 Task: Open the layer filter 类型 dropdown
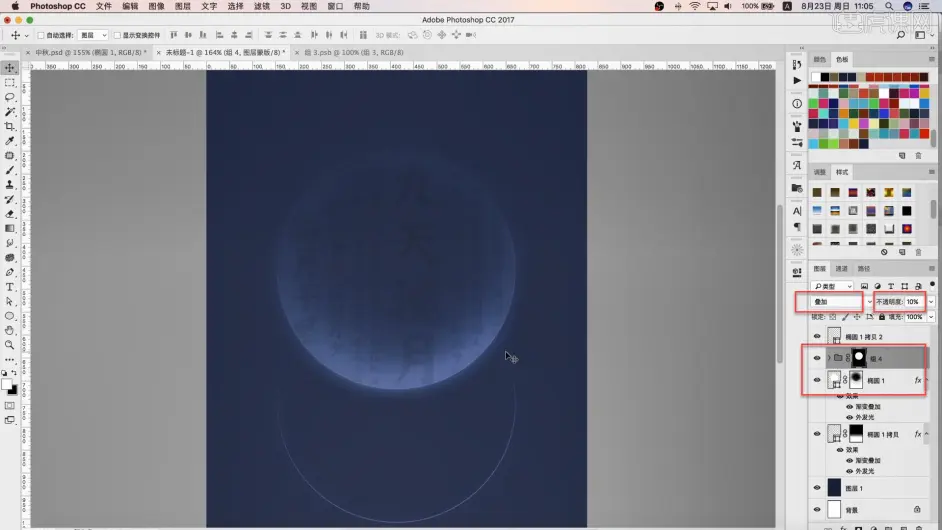tap(832, 286)
